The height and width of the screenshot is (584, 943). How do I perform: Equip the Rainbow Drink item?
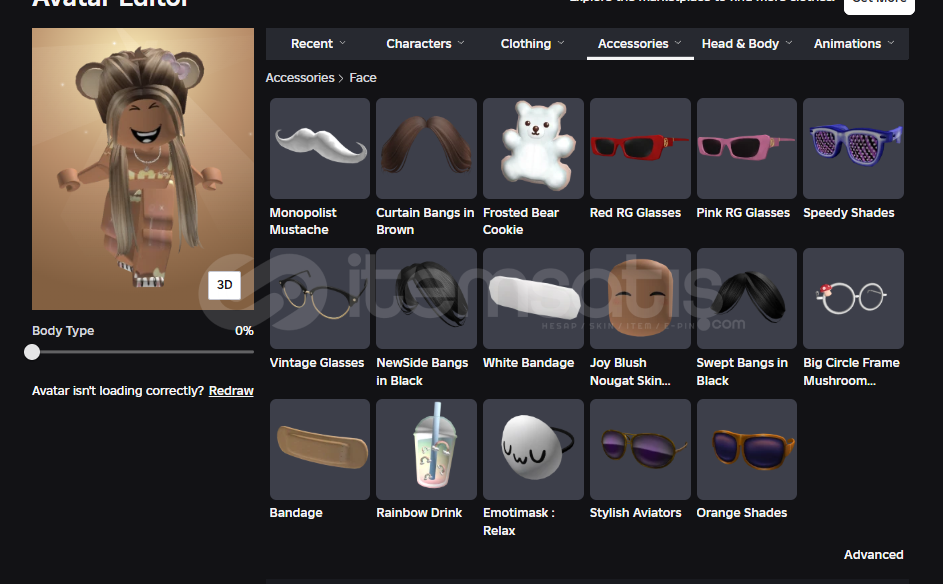point(426,449)
